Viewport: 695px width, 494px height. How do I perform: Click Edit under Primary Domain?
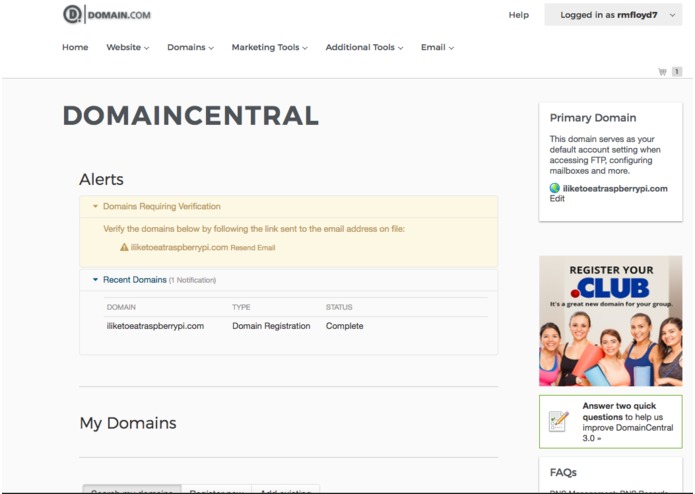(x=557, y=199)
